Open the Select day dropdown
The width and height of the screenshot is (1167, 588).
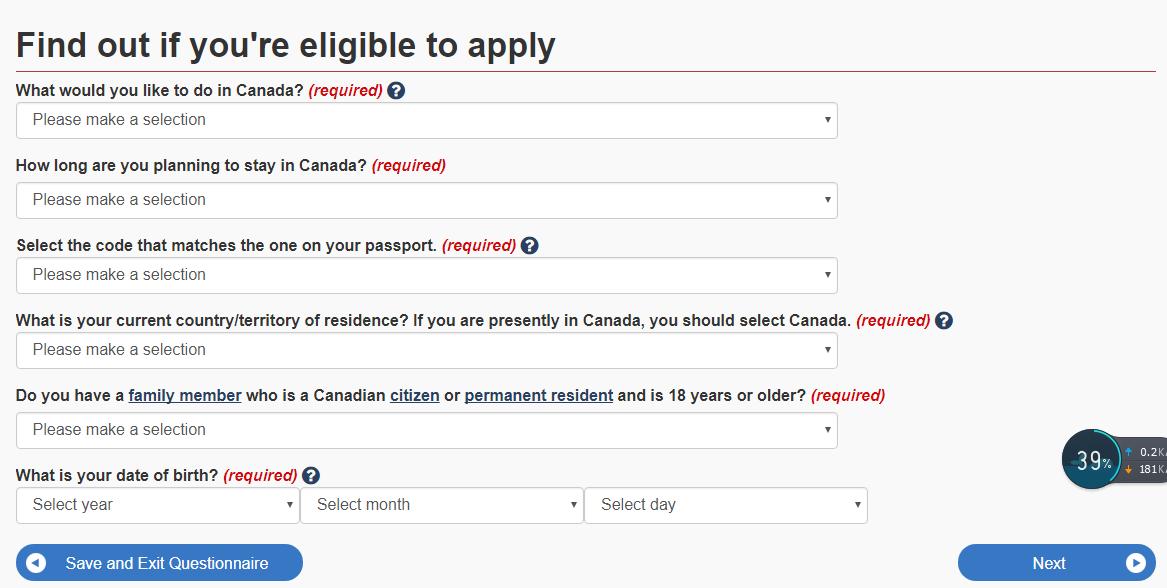coord(725,505)
